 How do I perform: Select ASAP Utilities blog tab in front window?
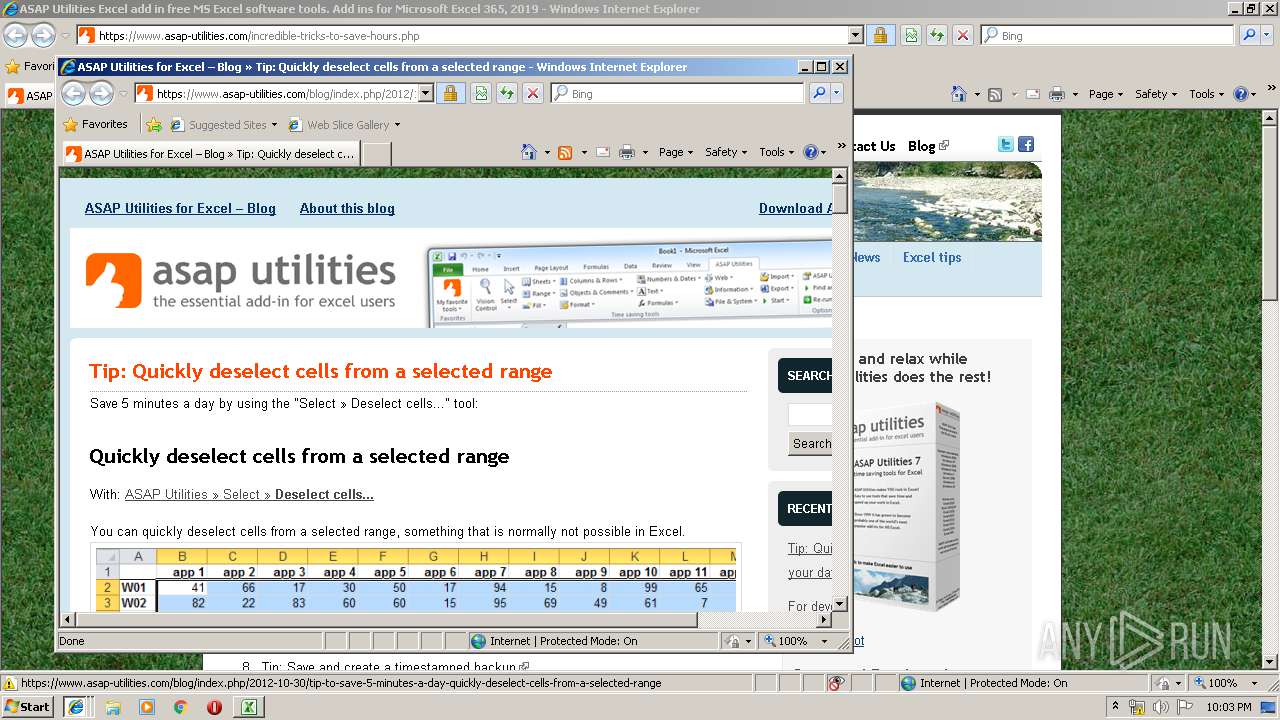[211, 154]
